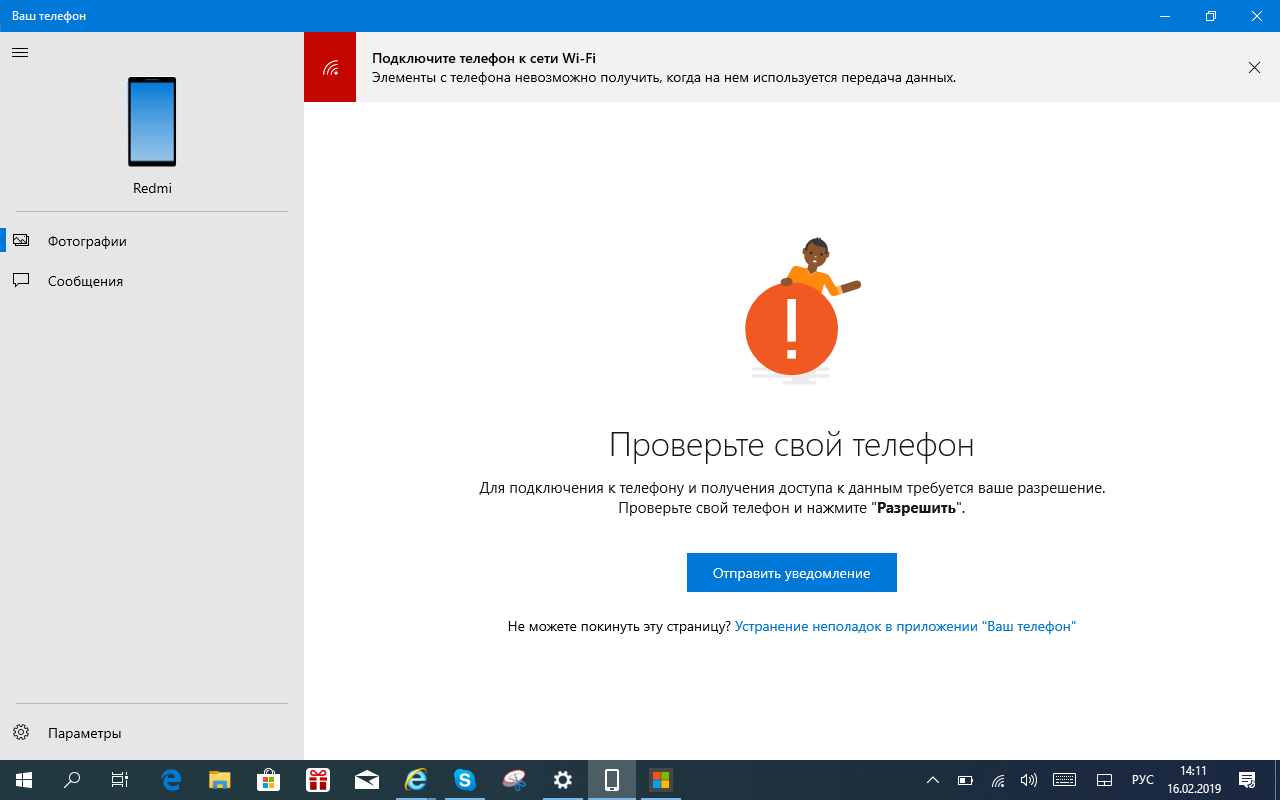This screenshot has width=1280, height=800.
Task: Open taskbar search magnifier
Action: click(72, 780)
